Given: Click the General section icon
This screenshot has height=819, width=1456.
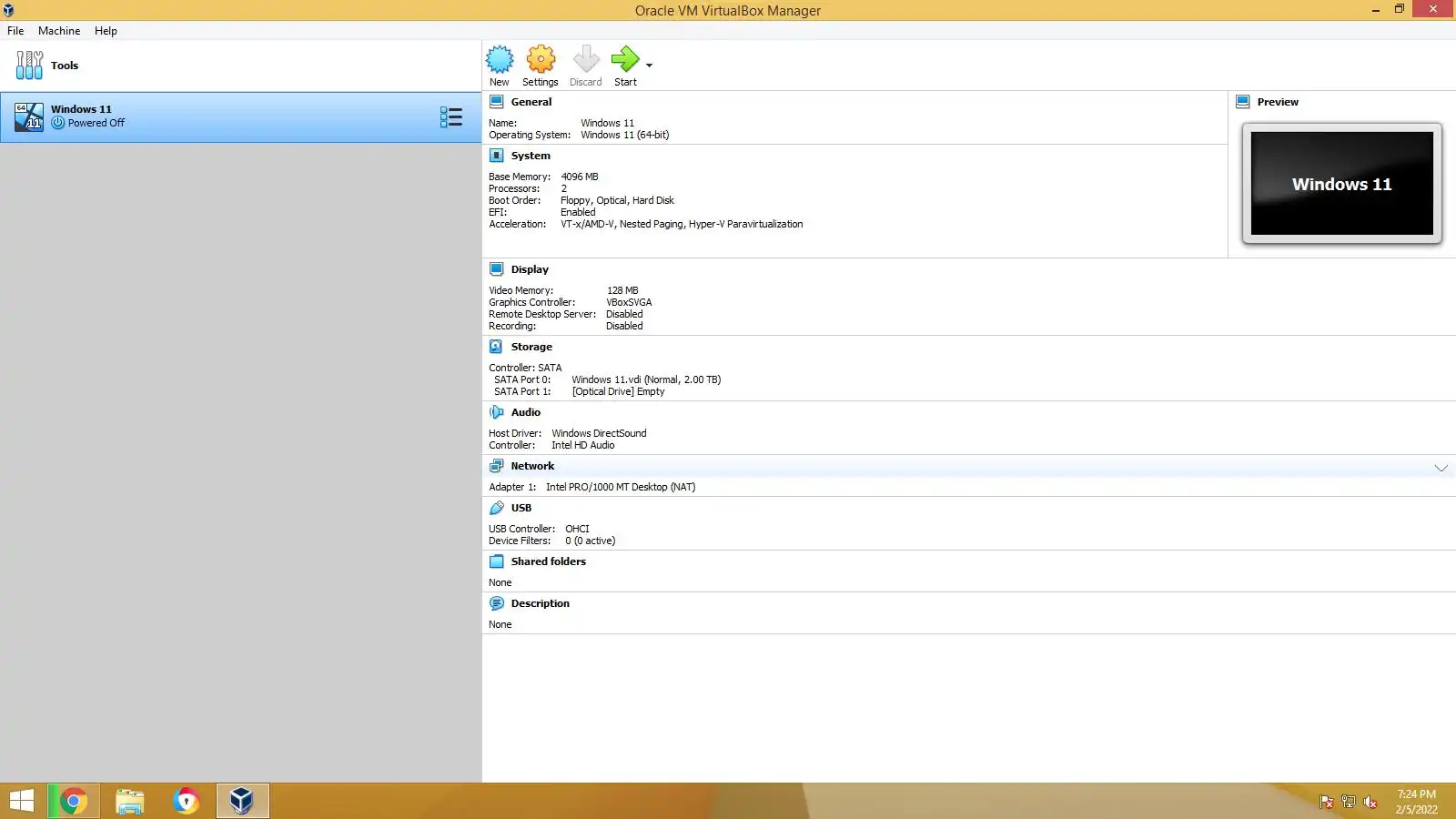Looking at the screenshot, I should point(497,102).
